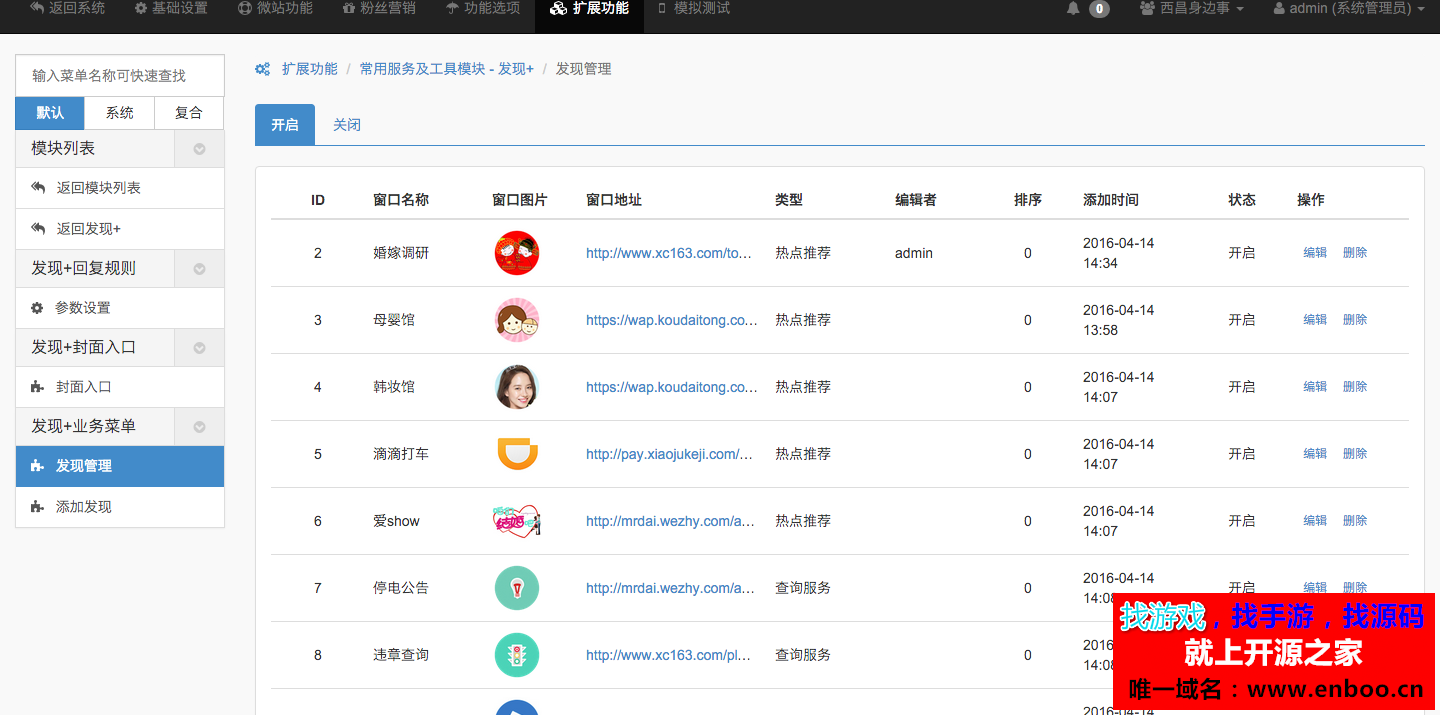Open the wezhy URL for 爱show
The width and height of the screenshot is (1440, 715).
click(x=671, y=521)
